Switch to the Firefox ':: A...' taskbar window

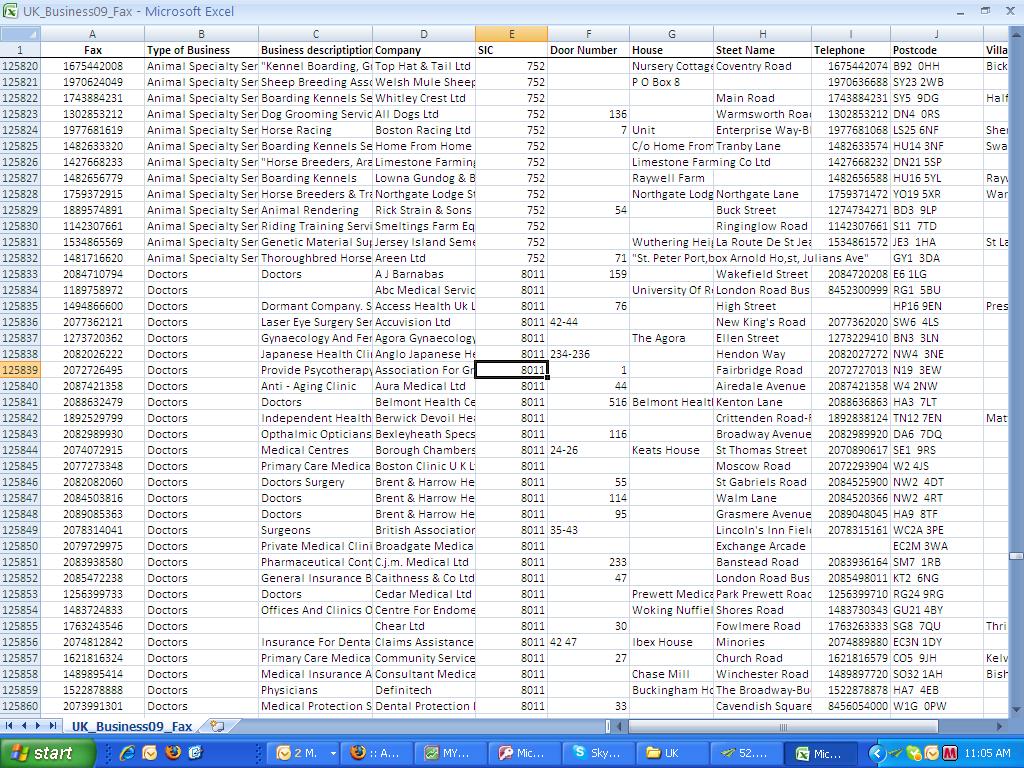[x=376, y=753]
